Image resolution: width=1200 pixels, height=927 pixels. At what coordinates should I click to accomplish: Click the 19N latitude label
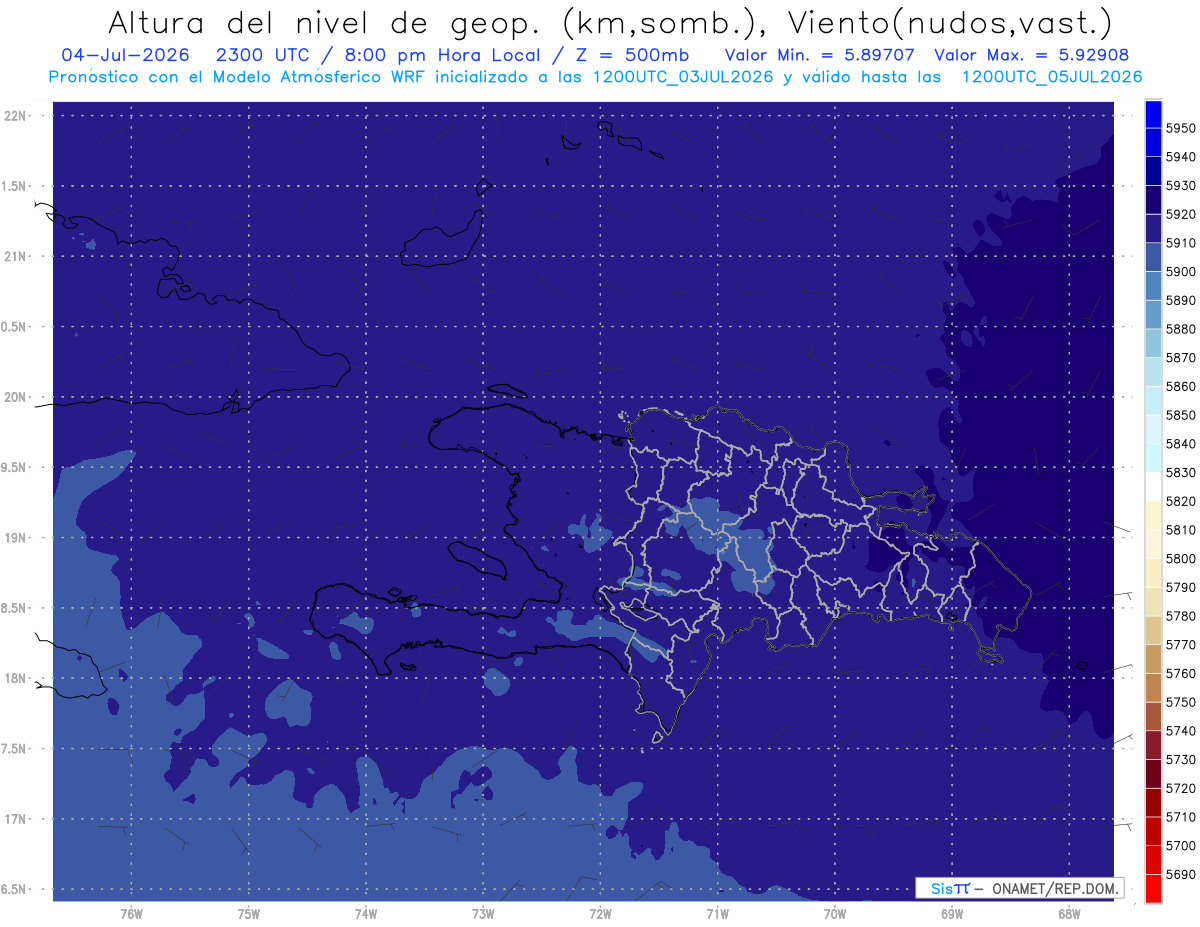16,537
